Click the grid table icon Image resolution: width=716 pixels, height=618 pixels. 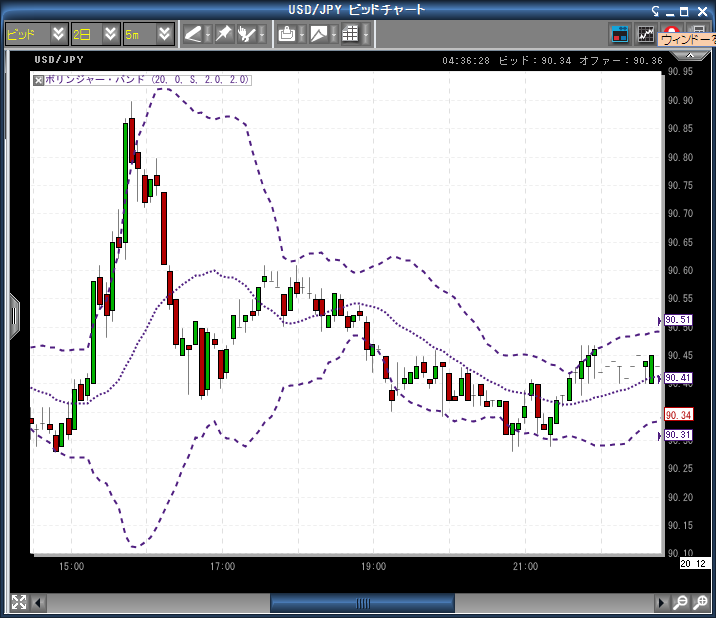350,34
